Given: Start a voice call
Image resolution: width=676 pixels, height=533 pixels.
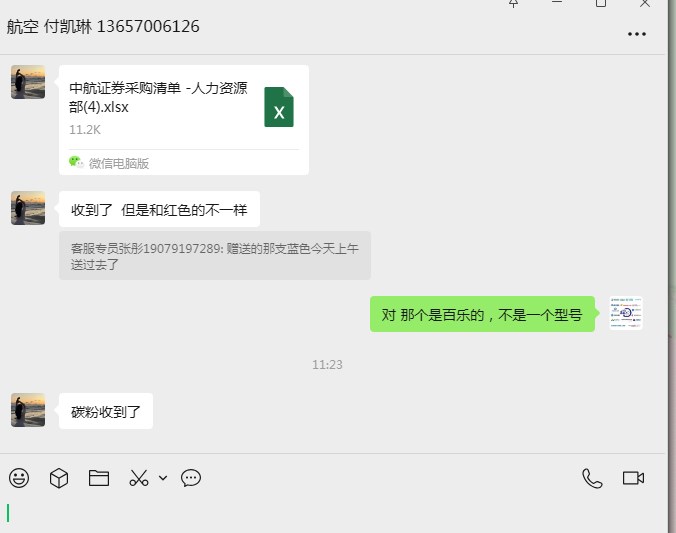Looking at the screenshot, I should pos(592,478).
